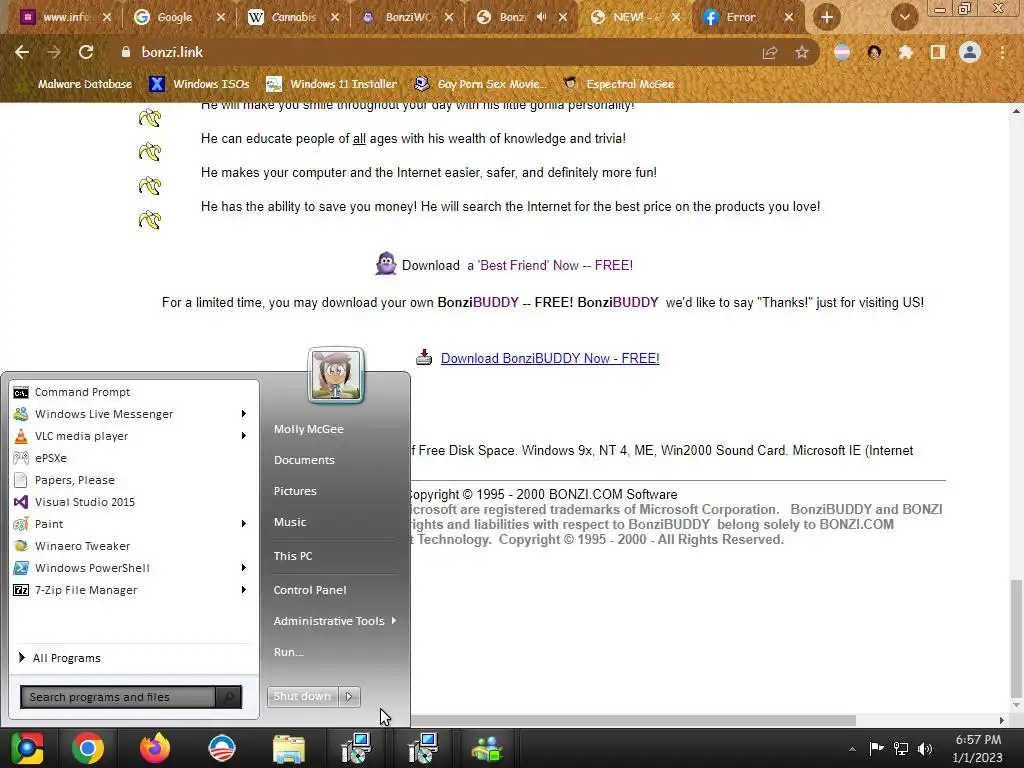Viewport: 1024px width, 768px height.
Task: Click the network icon in system tray
Action: (x=901, y=749)
